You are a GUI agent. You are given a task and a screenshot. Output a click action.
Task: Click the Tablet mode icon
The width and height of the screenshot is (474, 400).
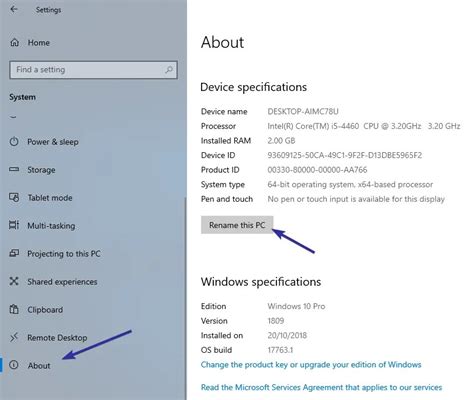coord(14,197)
